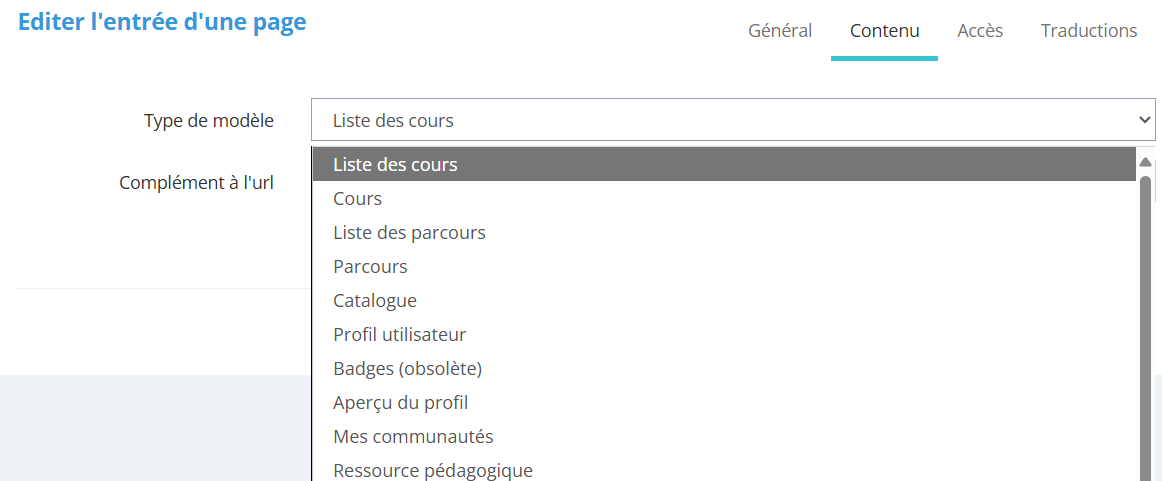The width and height of the screenshot is (1162, 481).
Task: Click the Type de modèle label
Action: coord(208,121)
